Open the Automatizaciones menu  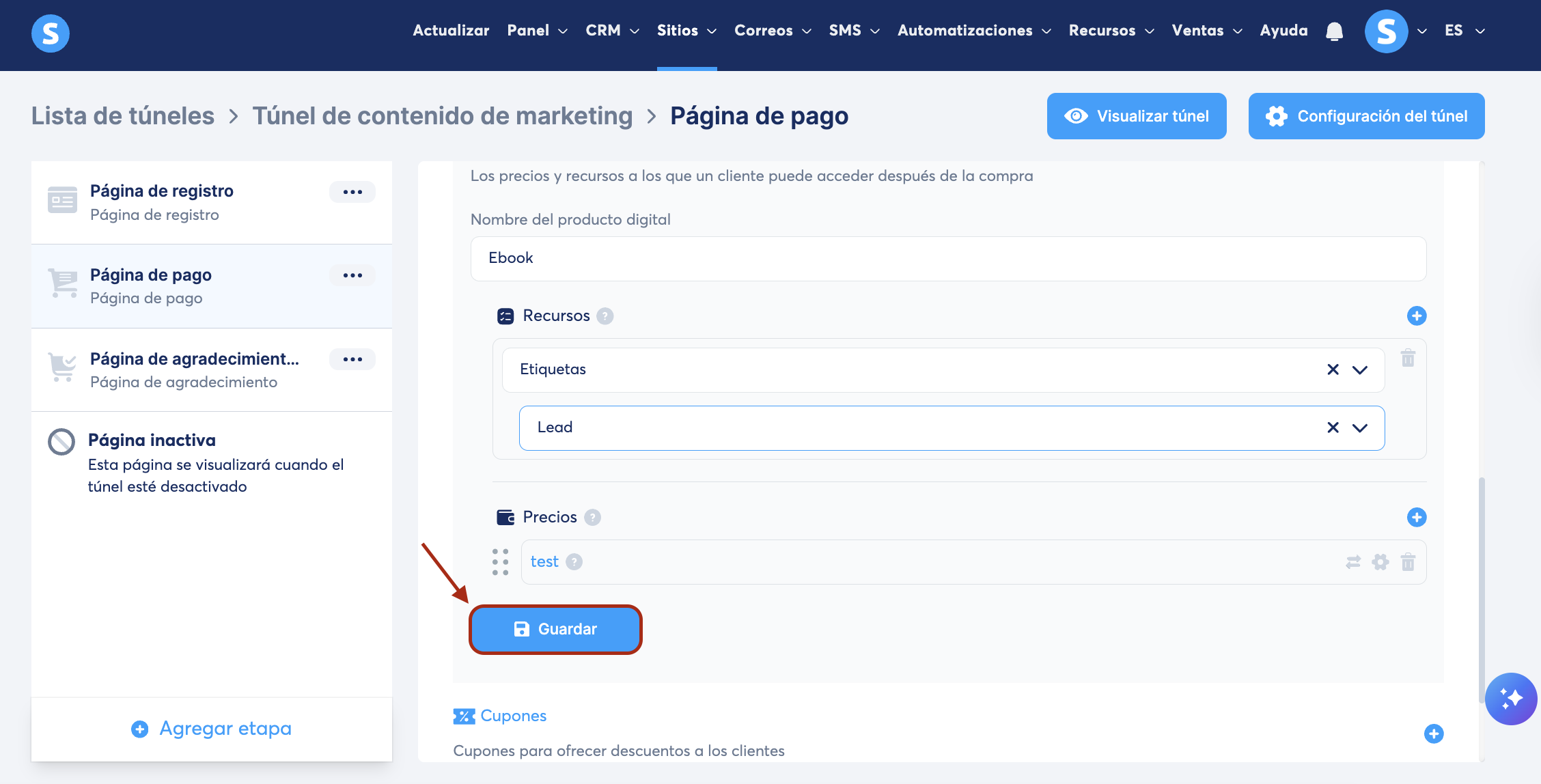[x=973, y=31]
